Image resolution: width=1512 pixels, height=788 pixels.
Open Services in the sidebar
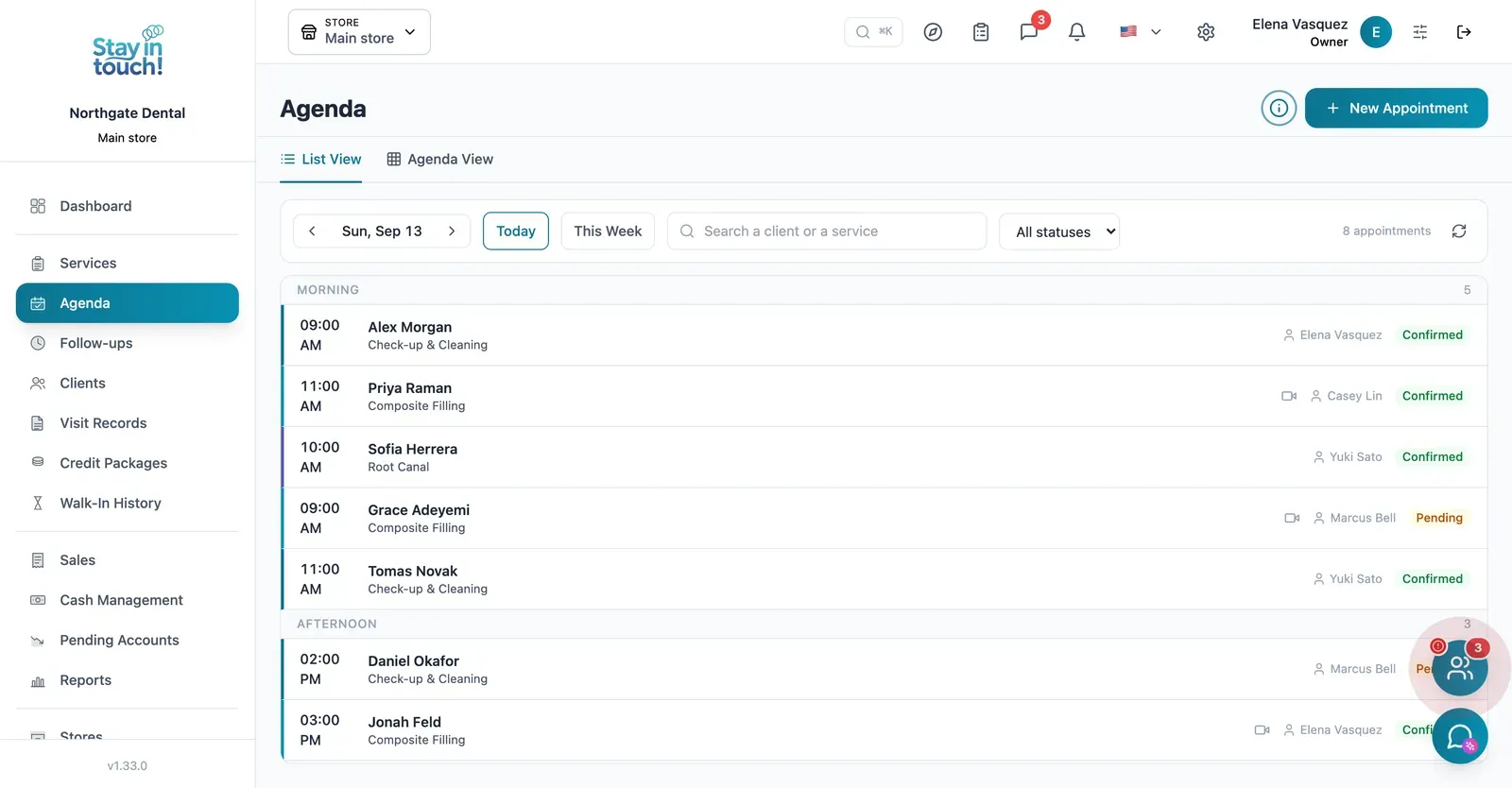pos(128,264)
